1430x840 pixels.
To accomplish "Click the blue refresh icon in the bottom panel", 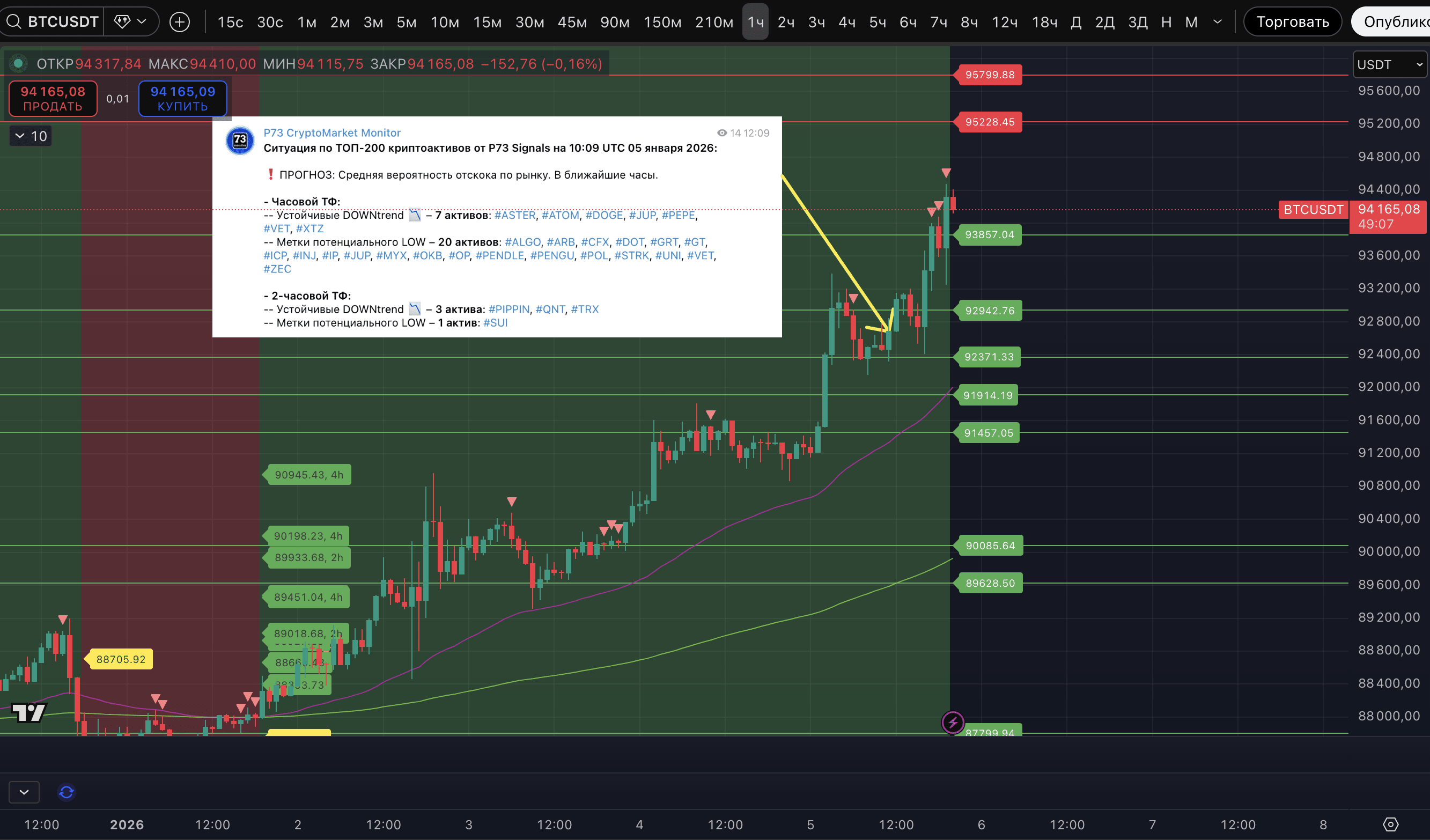I will (67, 792).
